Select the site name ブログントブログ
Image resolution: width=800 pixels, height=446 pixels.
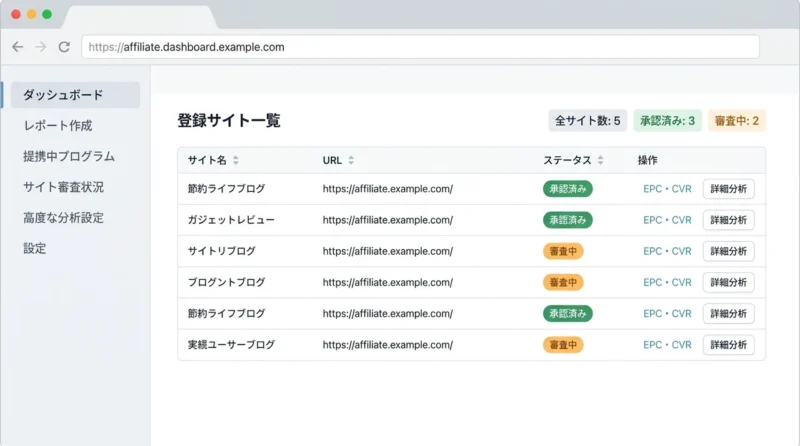pos(227,282)
